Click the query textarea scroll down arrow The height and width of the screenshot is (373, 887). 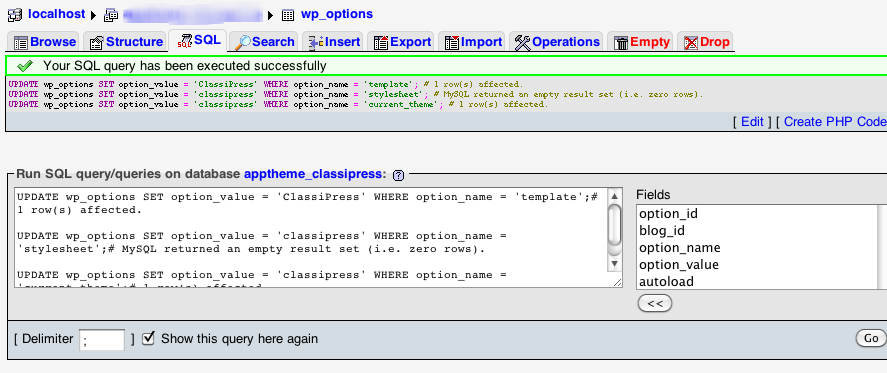[x=614, y=264]
